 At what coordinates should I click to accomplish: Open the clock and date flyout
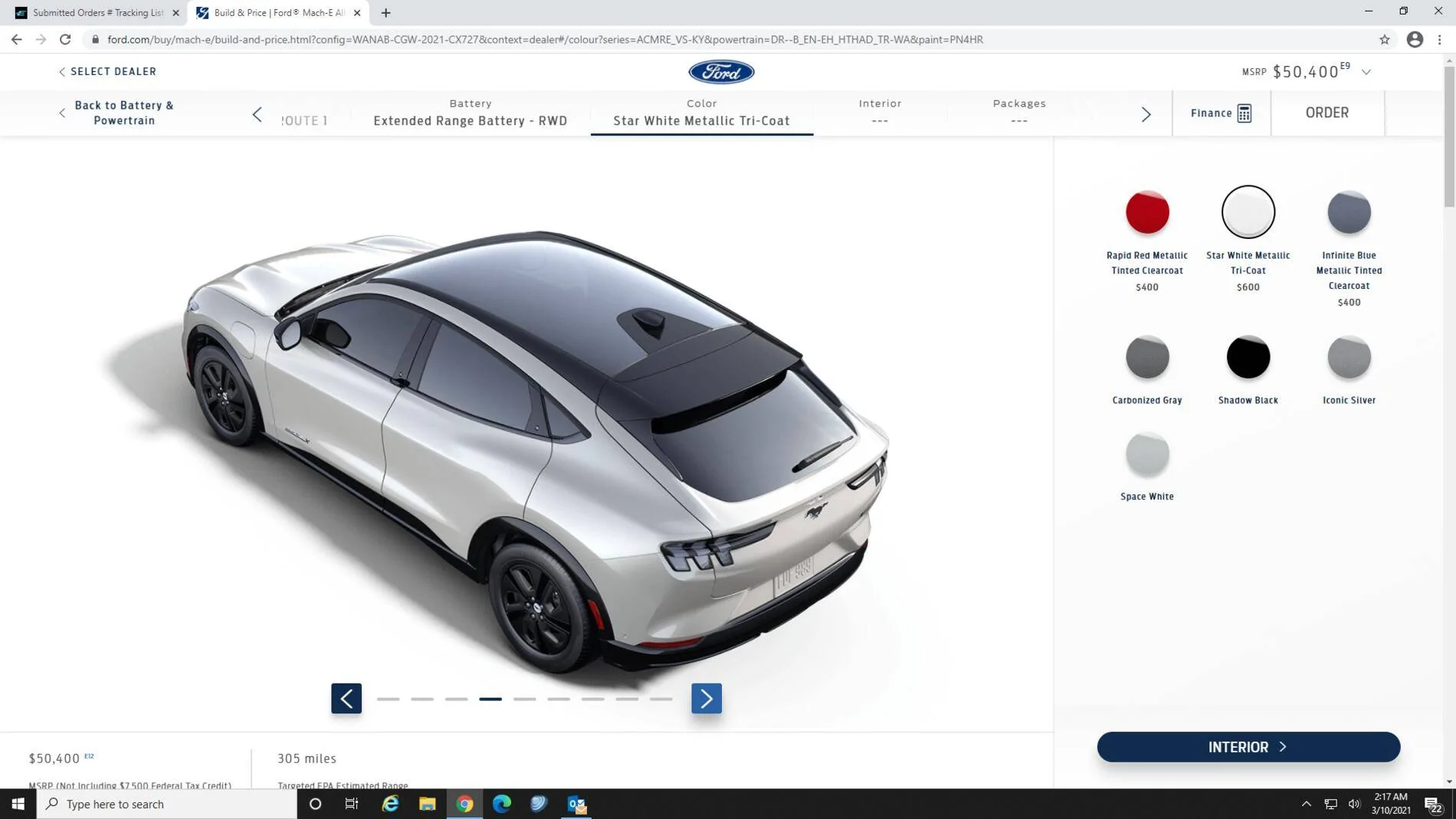[x=1390, y=804]
